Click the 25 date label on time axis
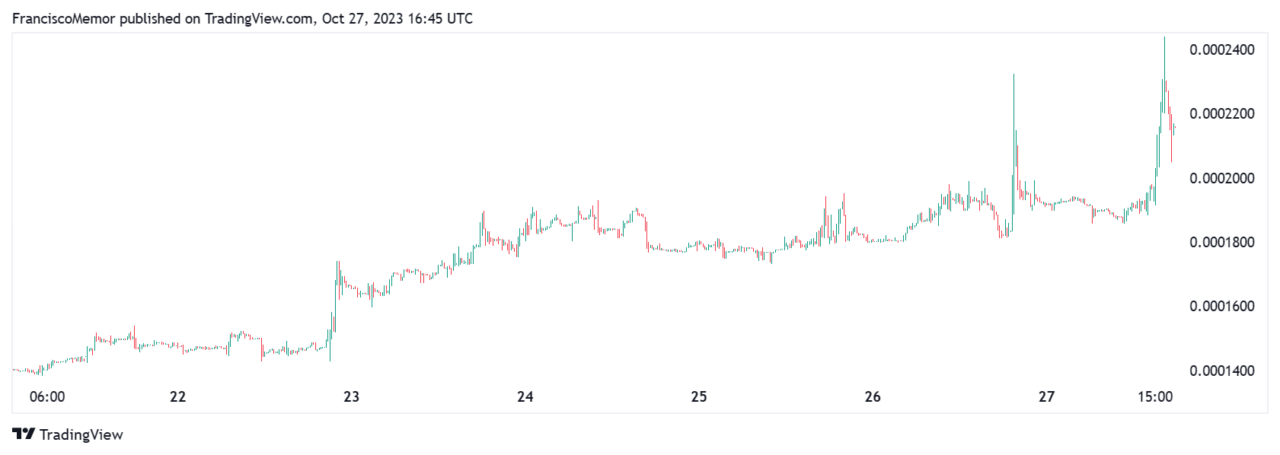The width and height of the screenshot is (1280, 455). pos(699,396)
